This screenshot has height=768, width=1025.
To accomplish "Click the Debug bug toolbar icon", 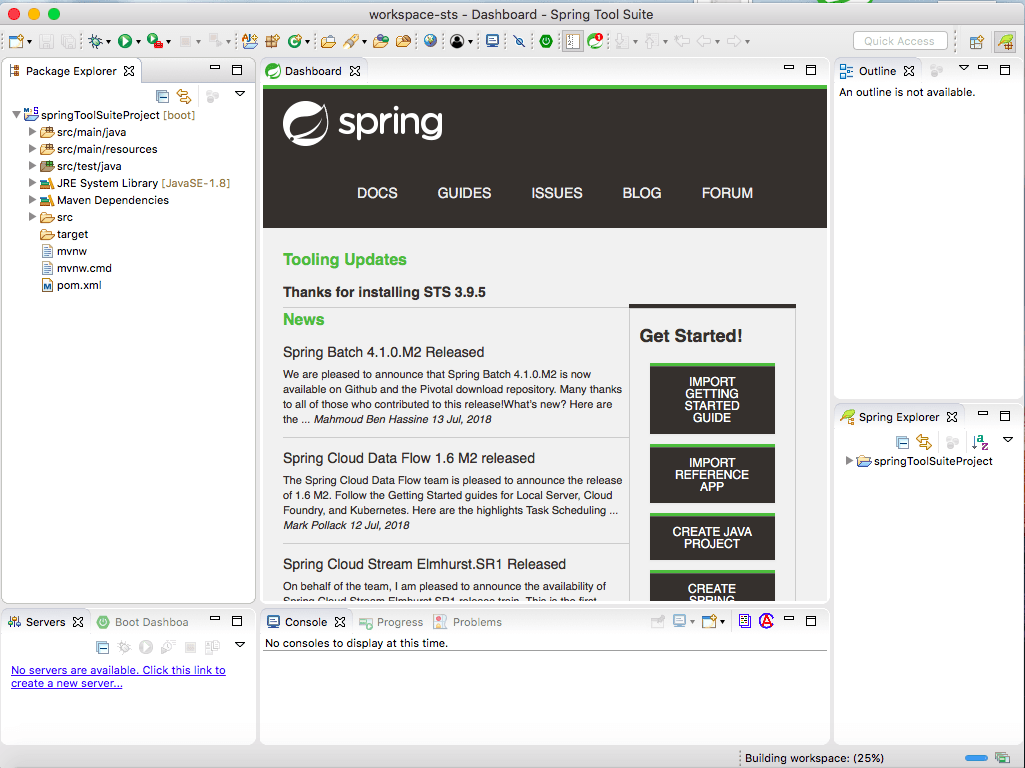I will [x=95, y=41].
